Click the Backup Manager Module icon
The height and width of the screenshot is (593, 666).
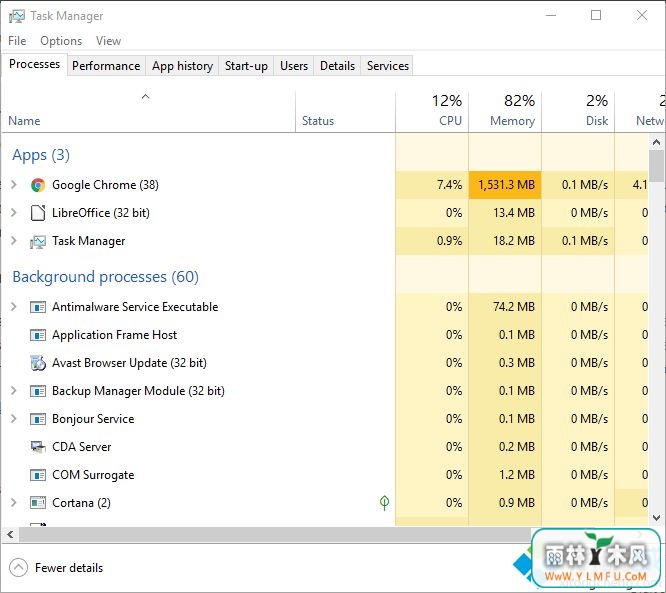38,391
